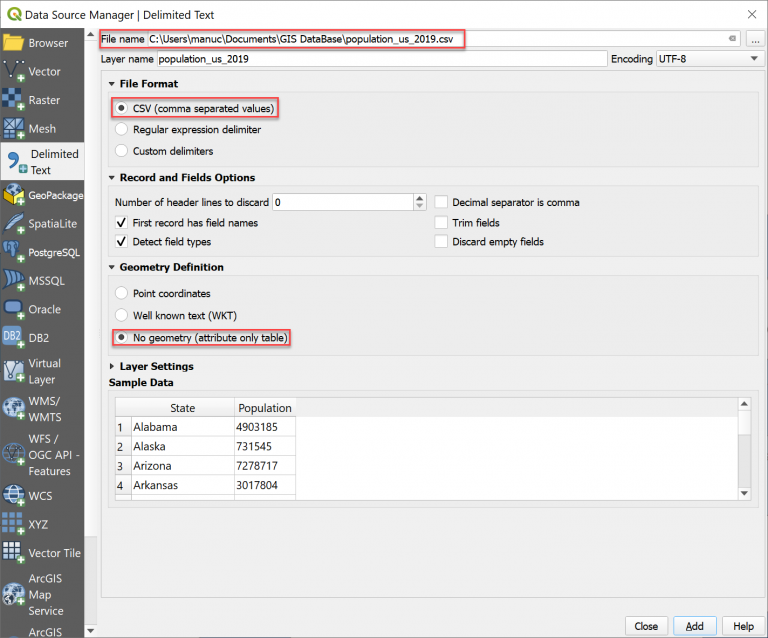Select the Raster source icon
This screenshot has height=638, width=768.
[x=13, y=100]
